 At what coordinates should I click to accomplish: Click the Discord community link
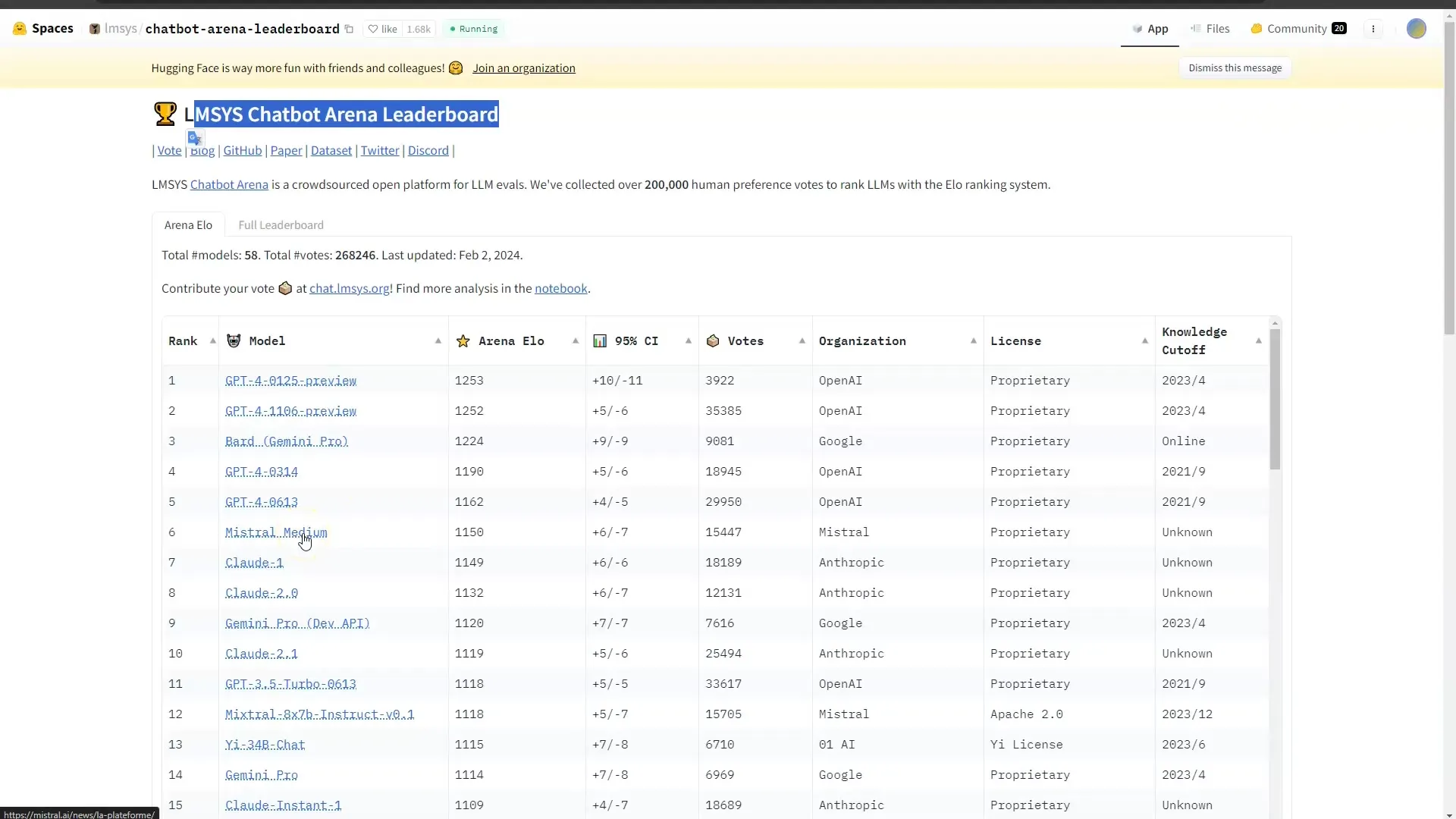[428, 149]
